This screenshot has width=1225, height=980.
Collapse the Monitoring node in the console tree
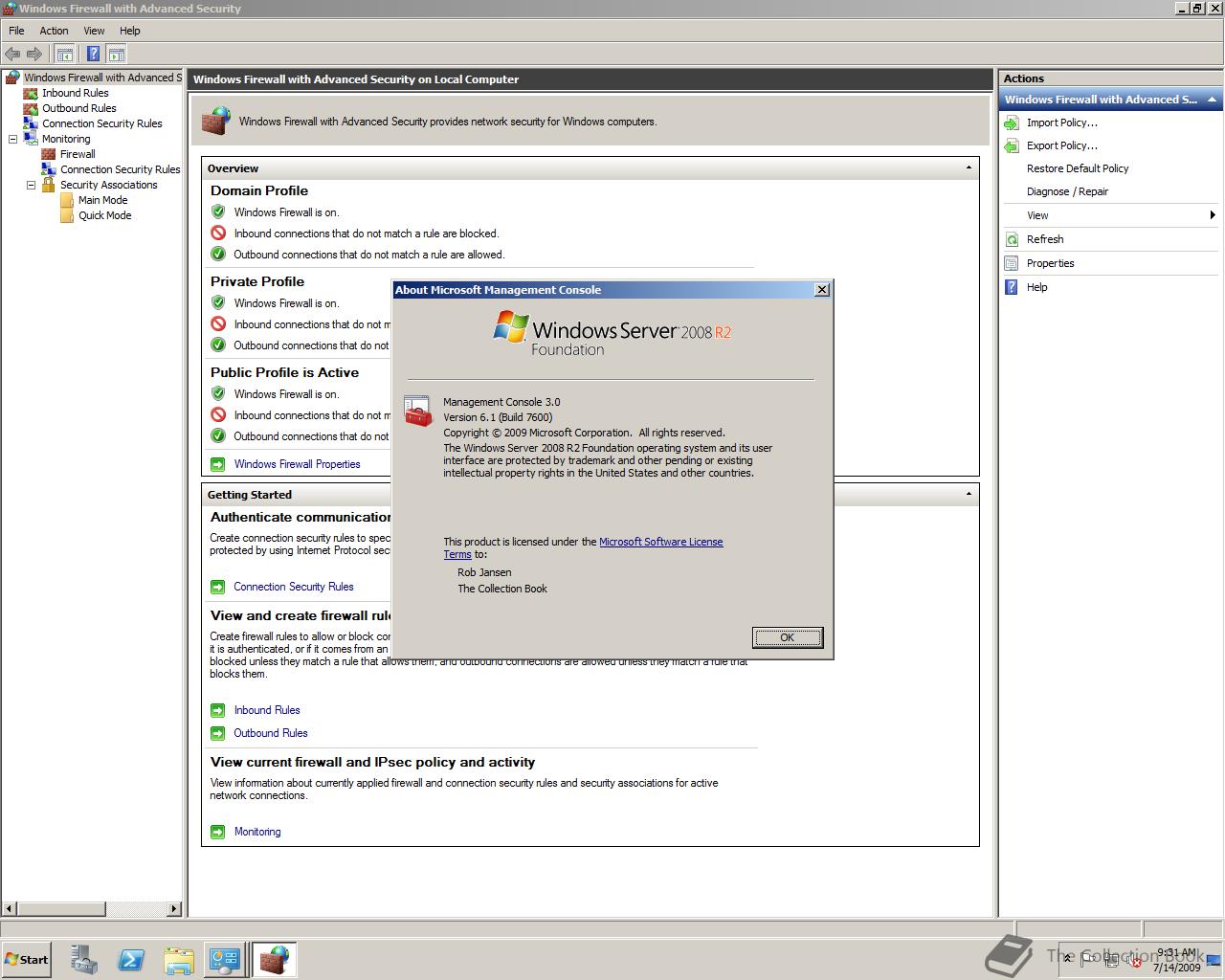pyautogui.click(x=12, y=139)
